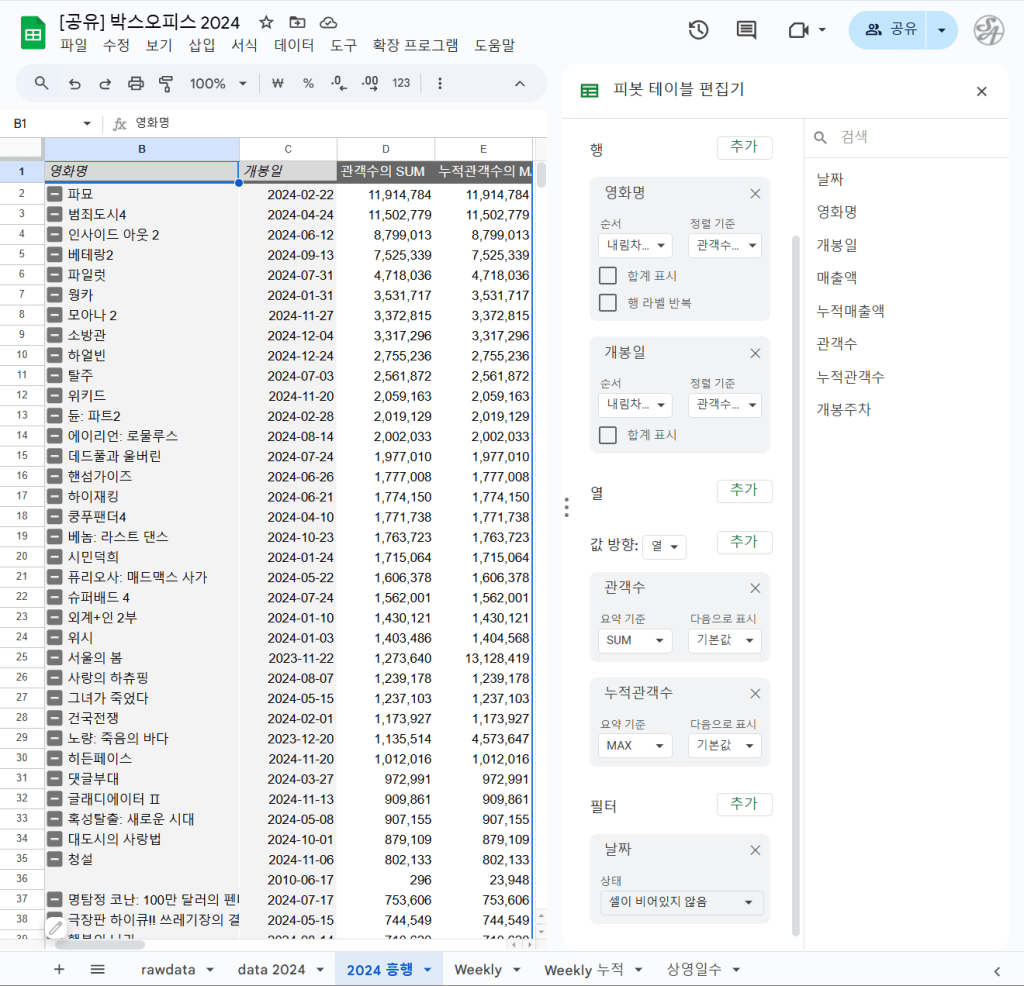Open the 100% zoom dropdown

[217, 84]
